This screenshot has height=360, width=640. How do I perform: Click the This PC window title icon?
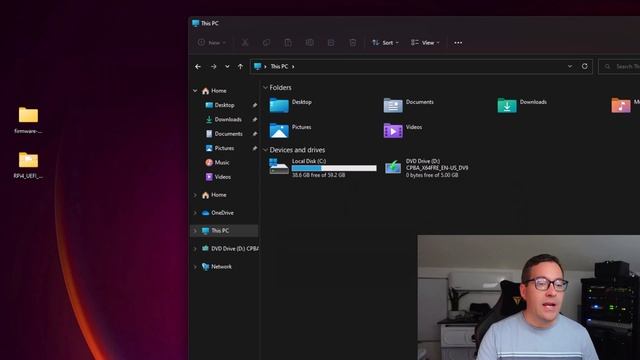point(196,23)
